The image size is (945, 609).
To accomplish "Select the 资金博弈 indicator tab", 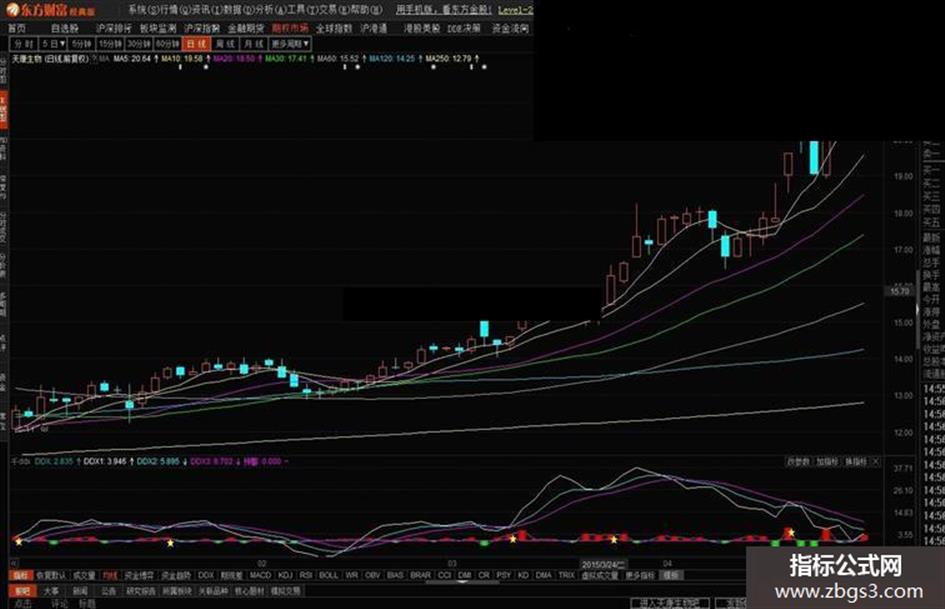I will tap(139, 576).
